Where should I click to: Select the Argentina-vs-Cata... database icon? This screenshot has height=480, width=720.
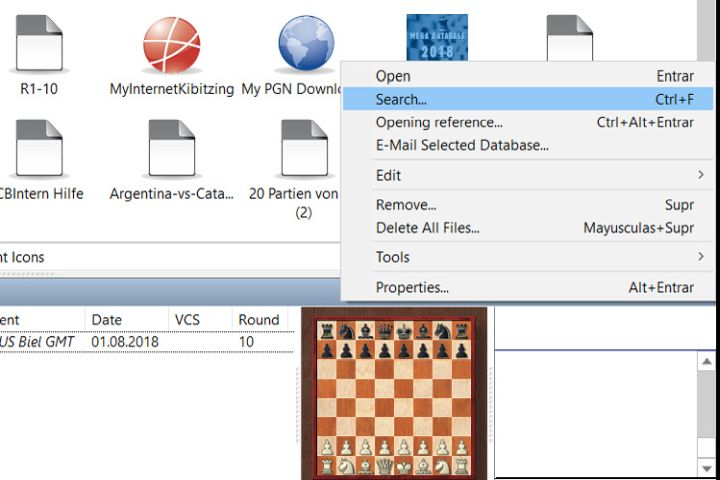171,148
